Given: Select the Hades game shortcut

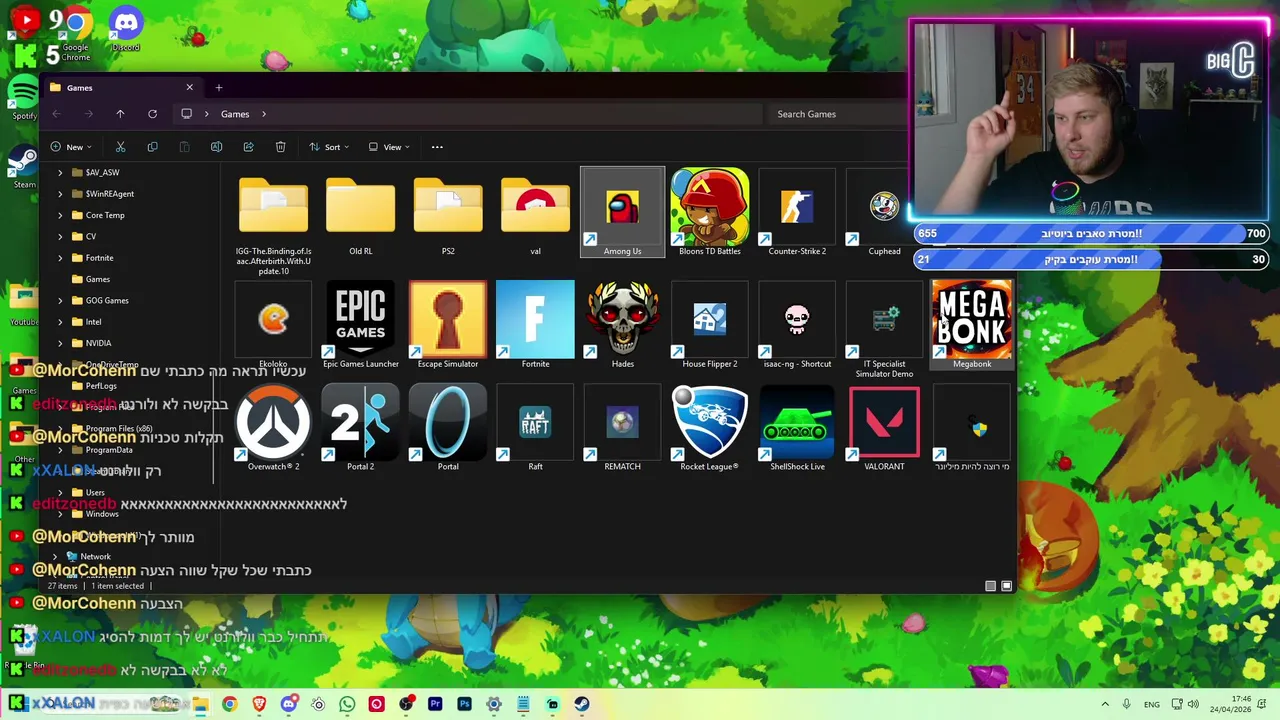Looking at the screenshot, I should (622, 325).
